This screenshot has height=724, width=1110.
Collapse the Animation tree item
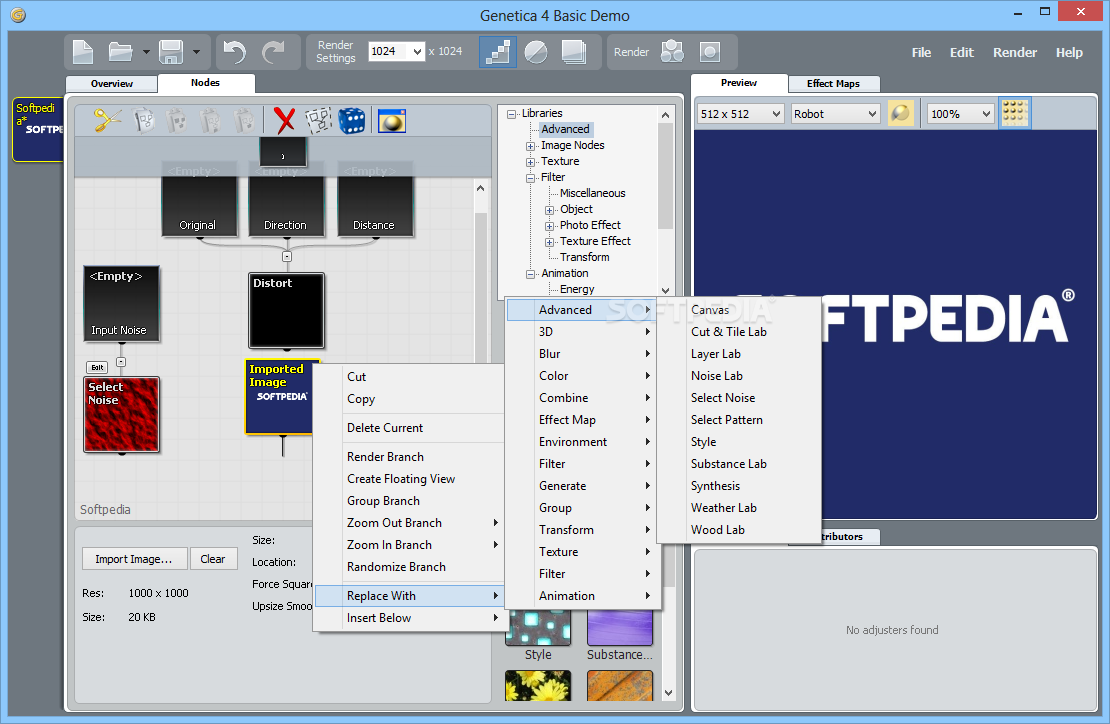click(x=530, y=275)
